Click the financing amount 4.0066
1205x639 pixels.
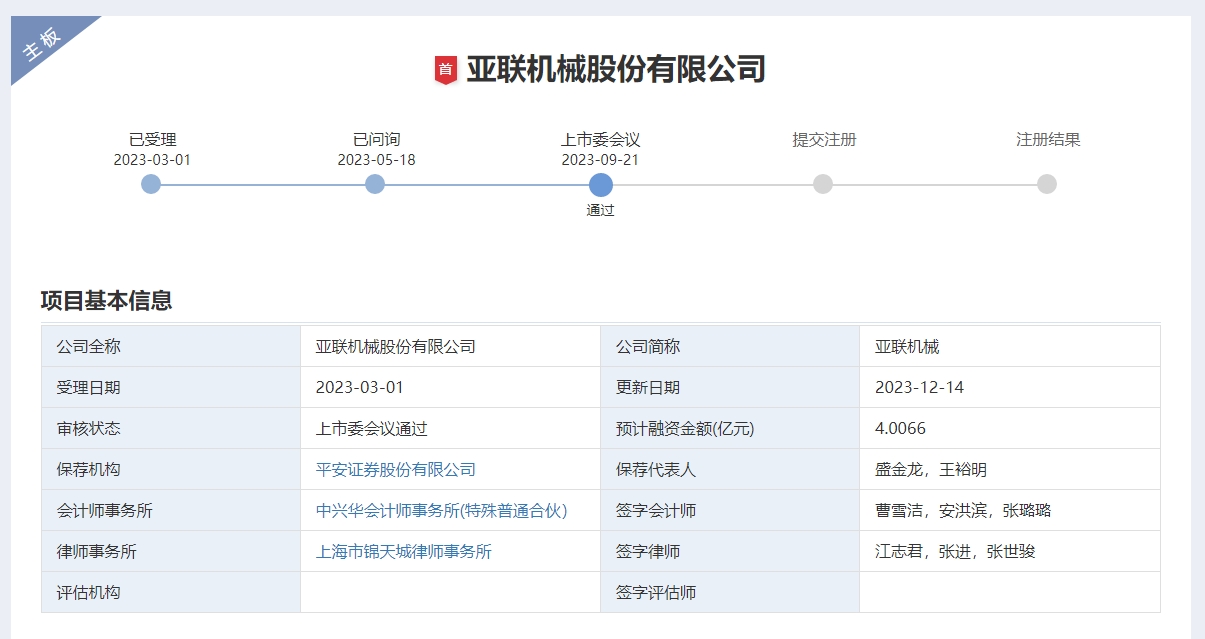(900, 429)
